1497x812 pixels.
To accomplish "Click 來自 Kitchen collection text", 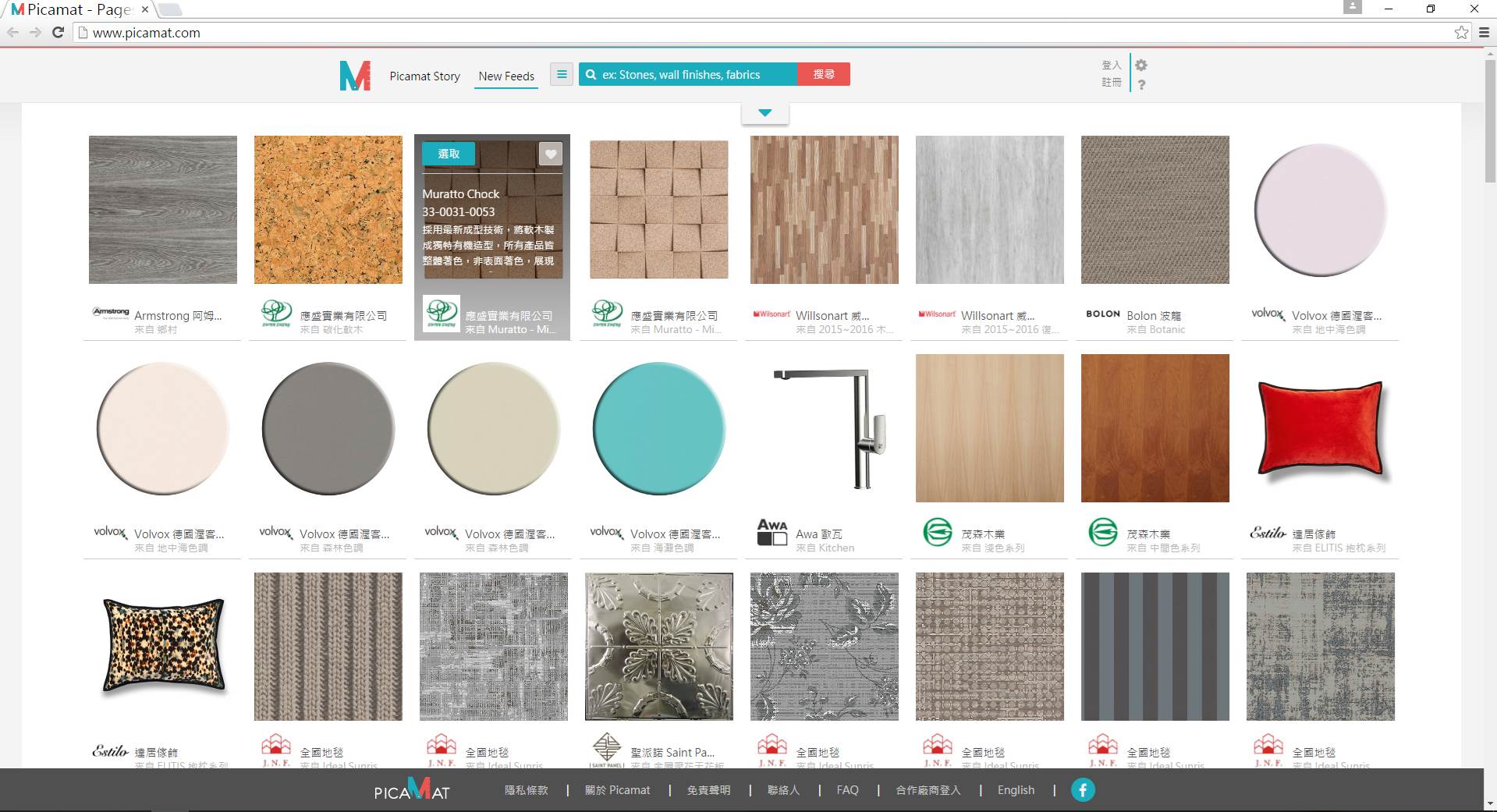I will [825, 548].
